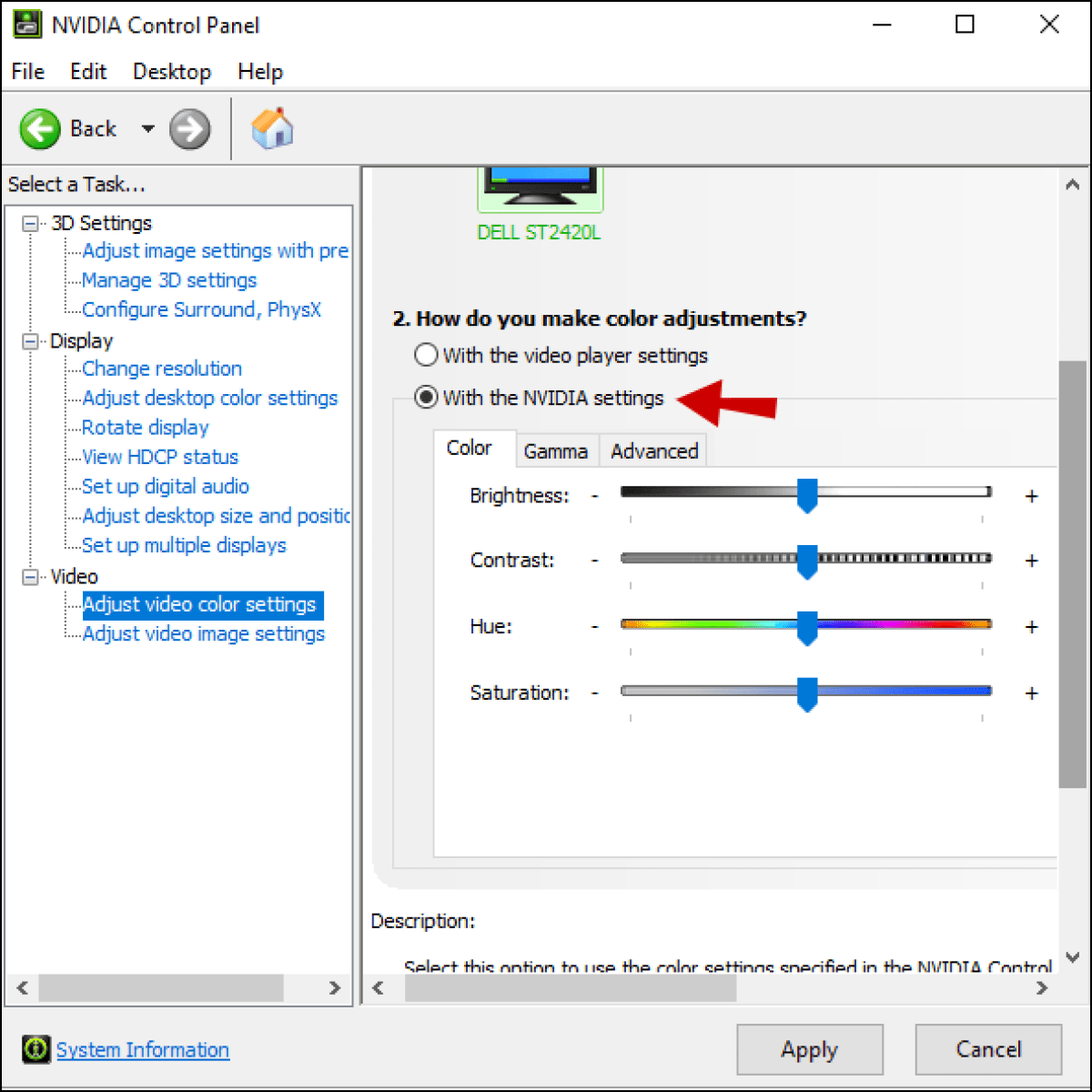1092x1092 pixels.
Task: Open the Back button history dropdown
Action: 147,128
